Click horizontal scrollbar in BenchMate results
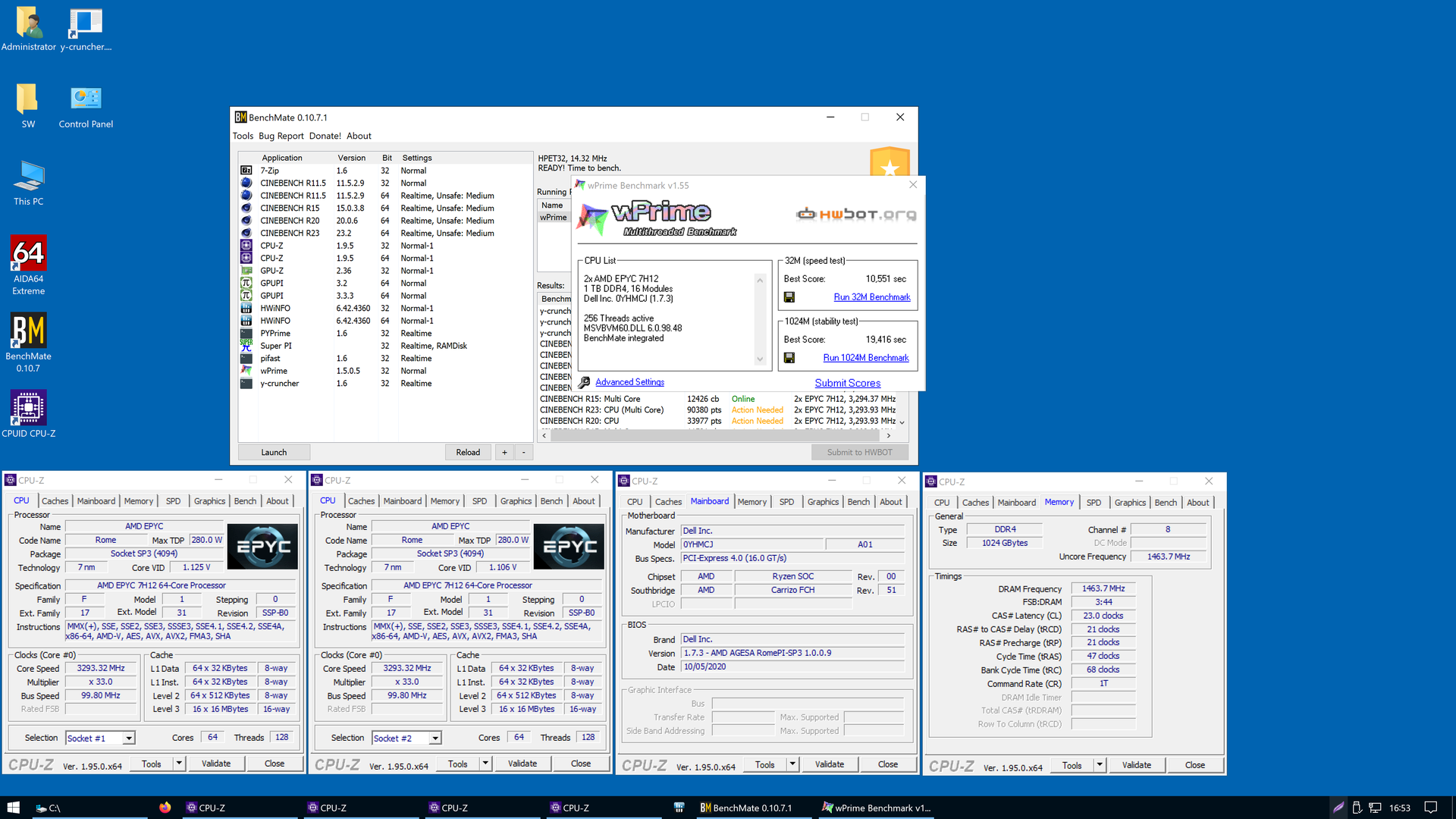1456x819 pixels. coord(714,435)
